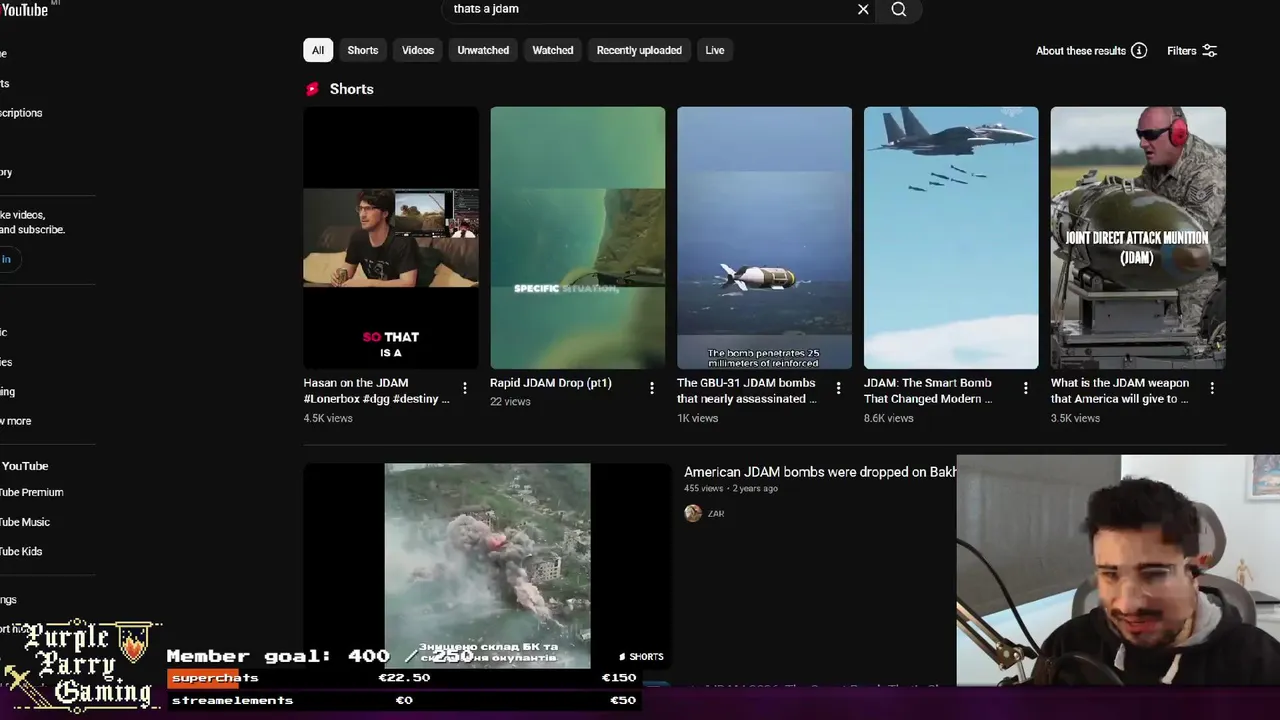This screenshot has width=1280, height=720.
Task: Click the search magnifier button
Action: click(x=898, y=9)
